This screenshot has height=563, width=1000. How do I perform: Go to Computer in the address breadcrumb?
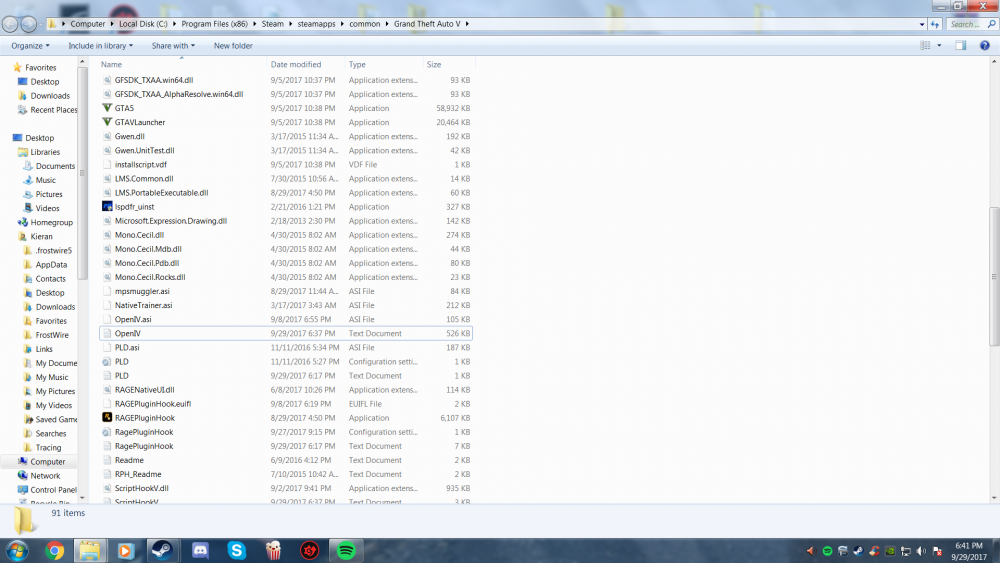pos(87,24)
